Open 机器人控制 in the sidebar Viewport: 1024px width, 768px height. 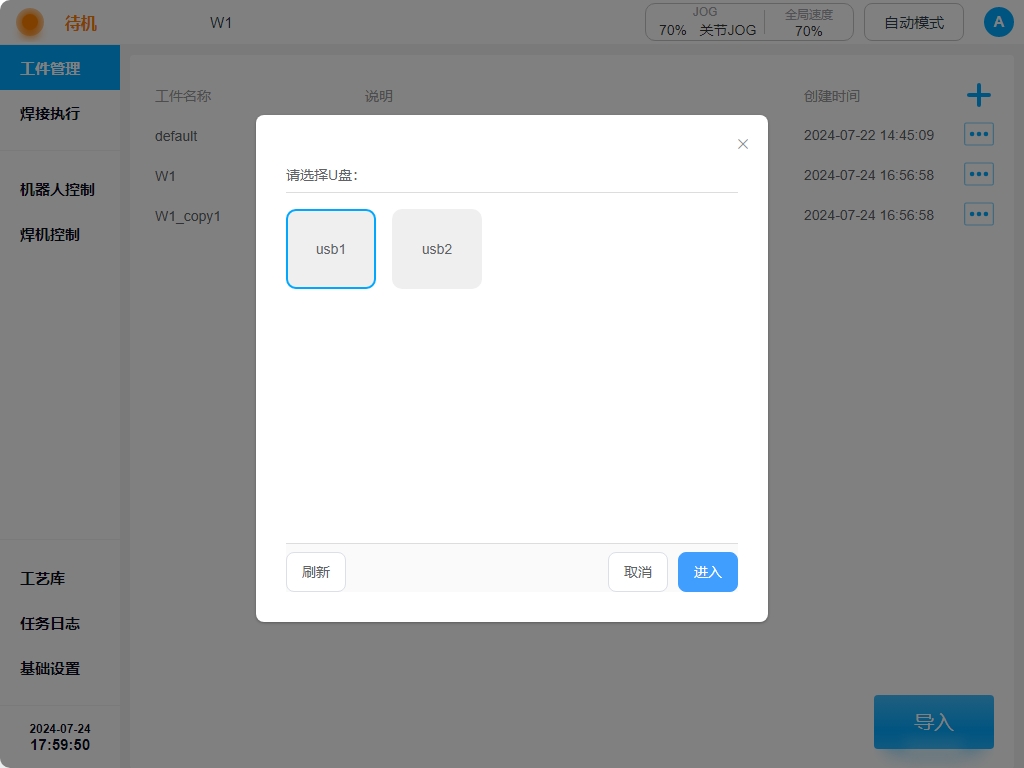pos(57,189)
